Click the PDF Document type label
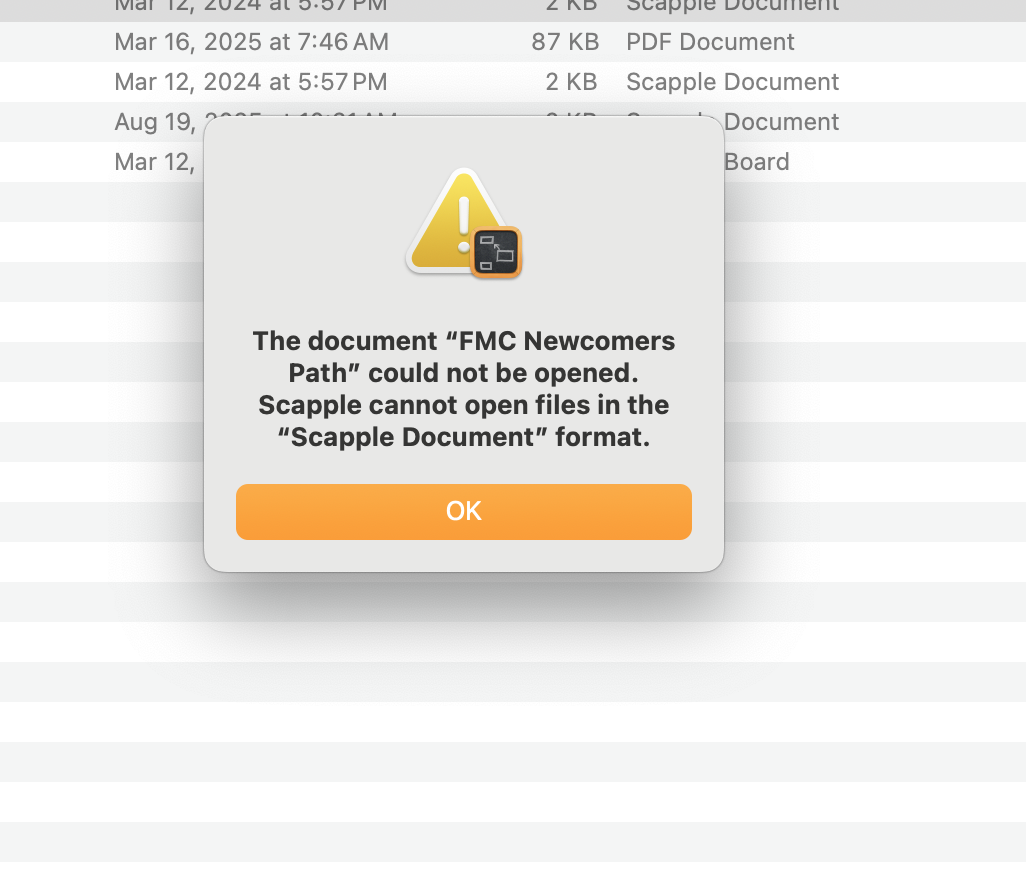 tap(710, 42)
